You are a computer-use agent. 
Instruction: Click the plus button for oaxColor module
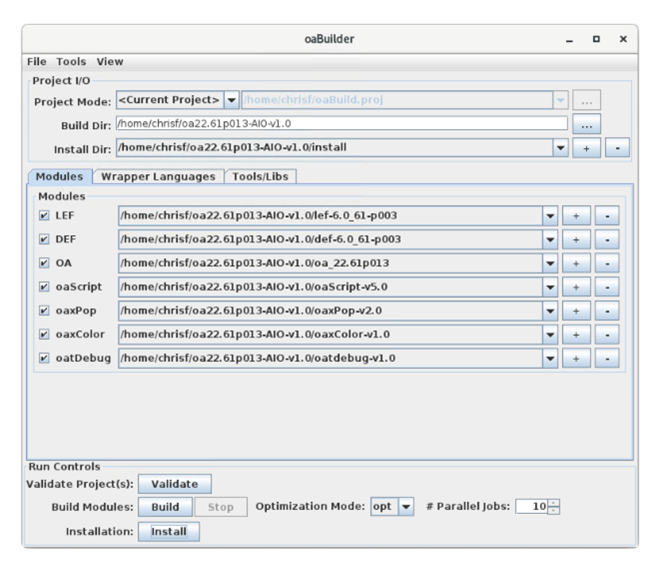pyautogui.click(x=576, y=335)
